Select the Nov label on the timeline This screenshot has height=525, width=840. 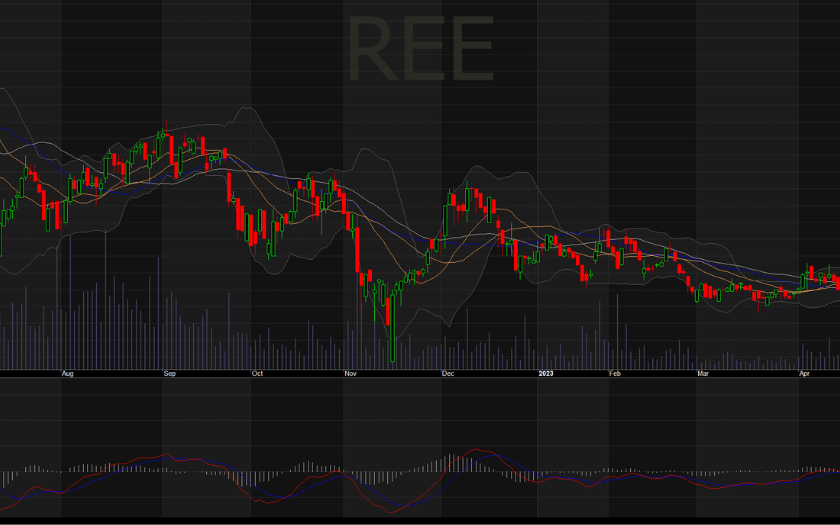(x=350, y=373)
